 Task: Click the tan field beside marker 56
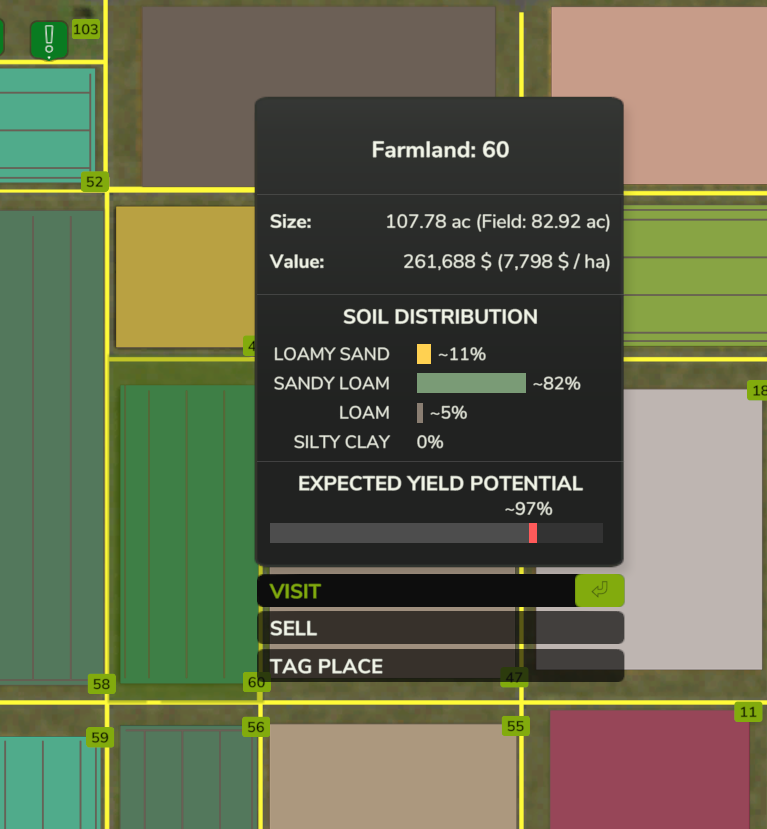click(x=392, y=776)
